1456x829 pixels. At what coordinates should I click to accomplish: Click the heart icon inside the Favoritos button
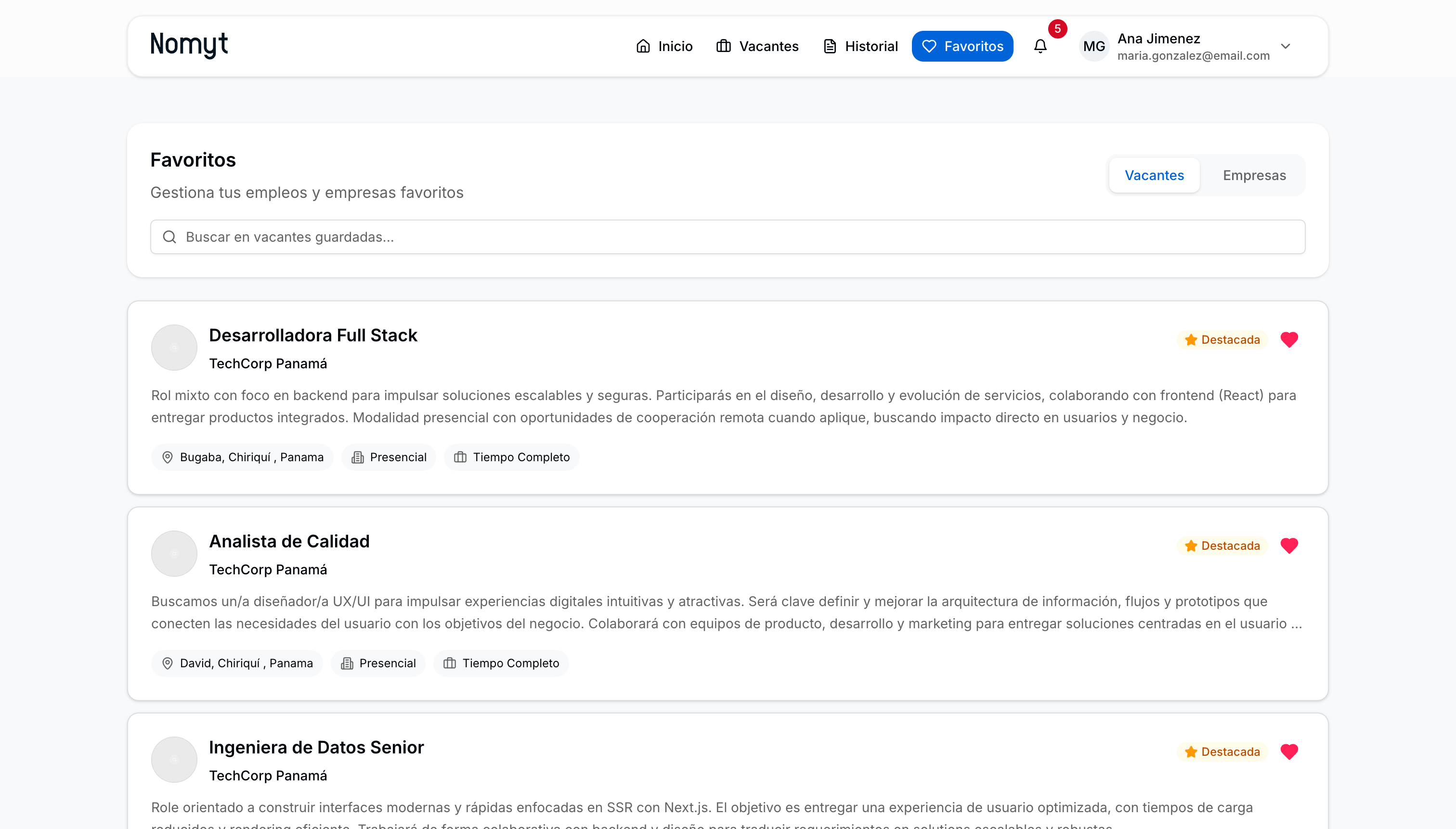(x=929, y=46)
